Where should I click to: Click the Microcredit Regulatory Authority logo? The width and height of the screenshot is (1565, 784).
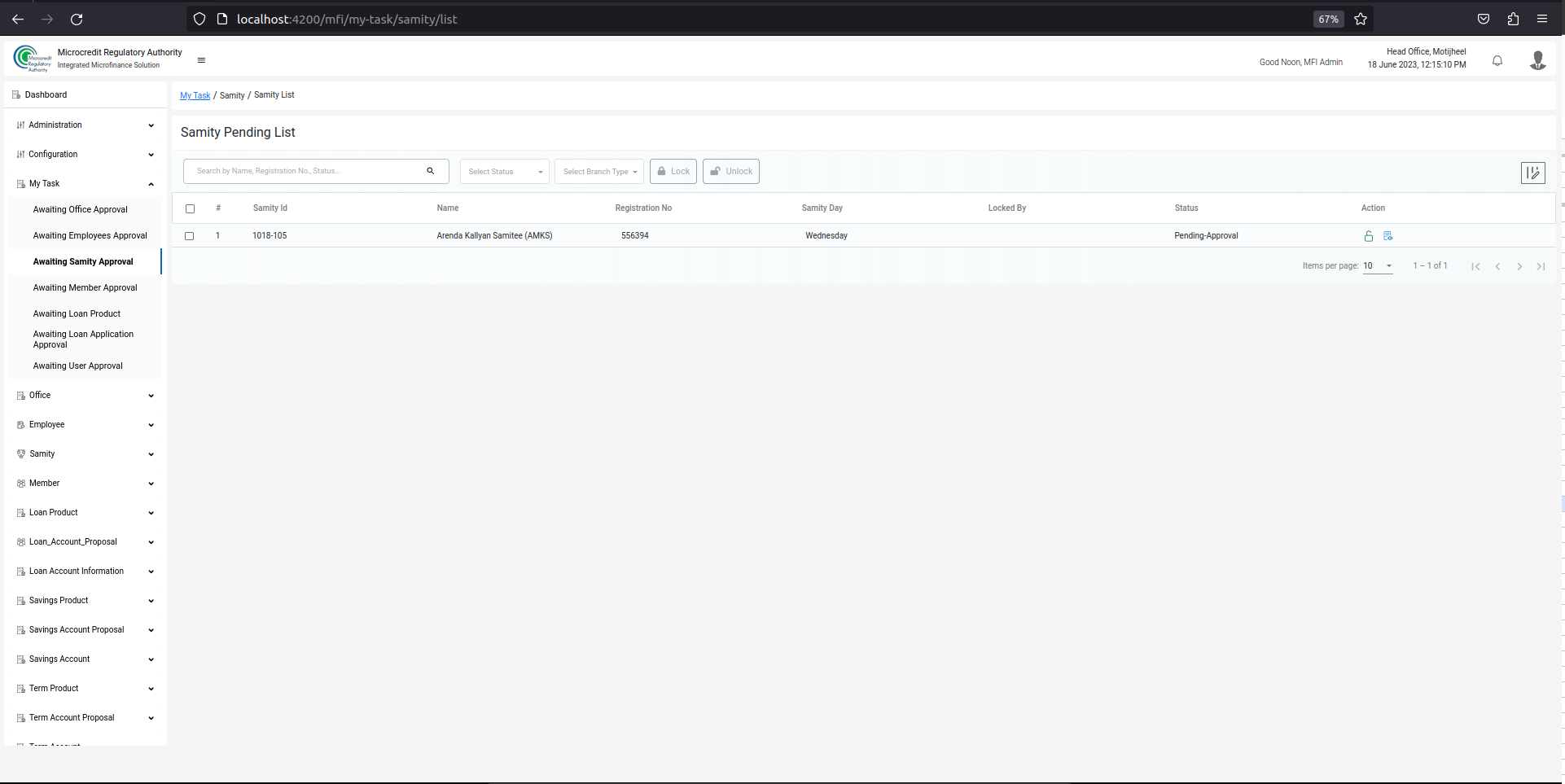point(33,59)
